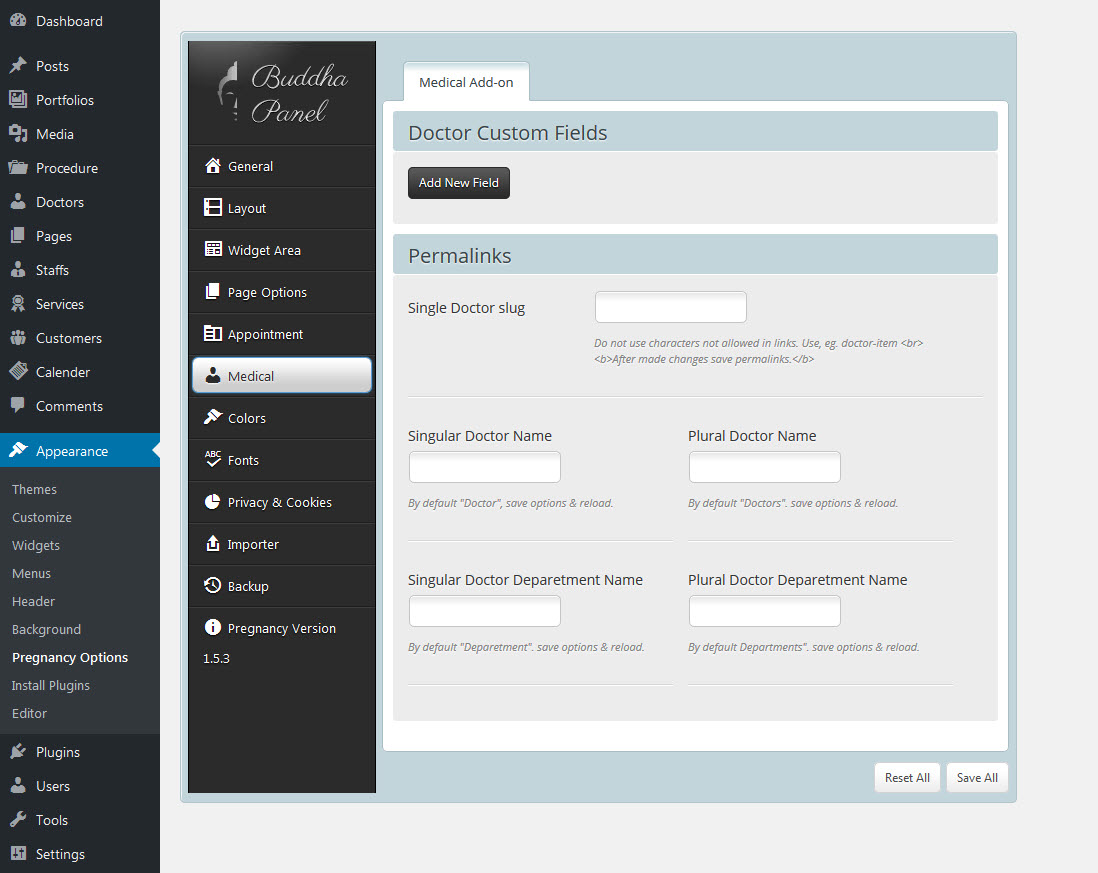The width and height of the screenshot is (1098, 873).
Task: Focus the Single Doctor slug field
Action: [670, 307]
